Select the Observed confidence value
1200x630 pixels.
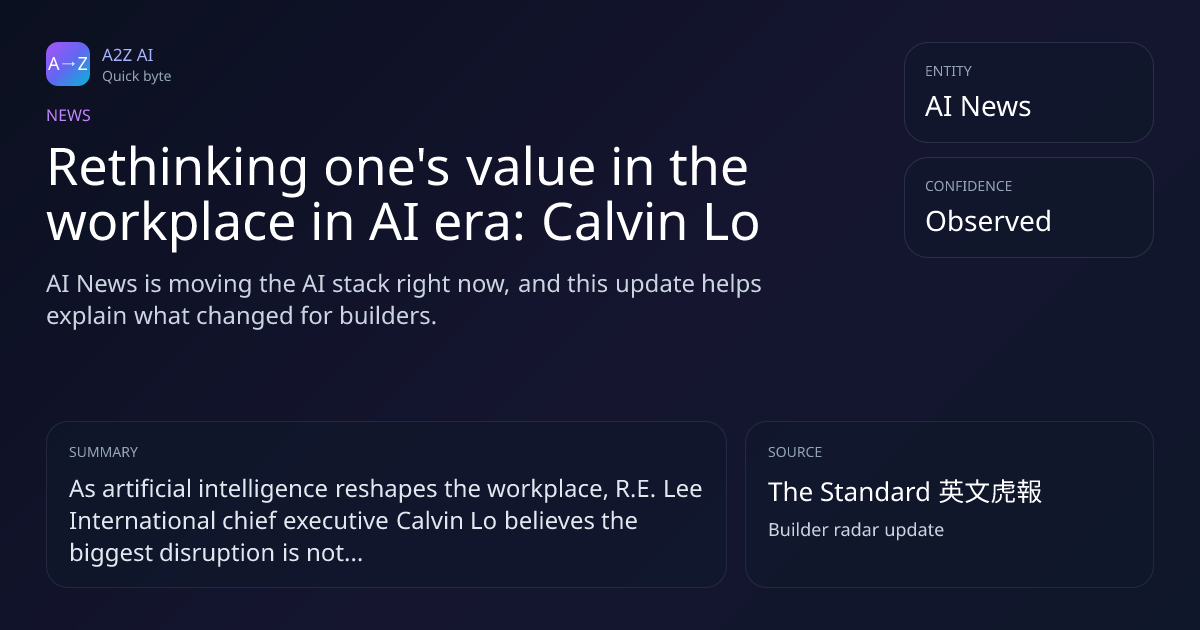point(988,221)
